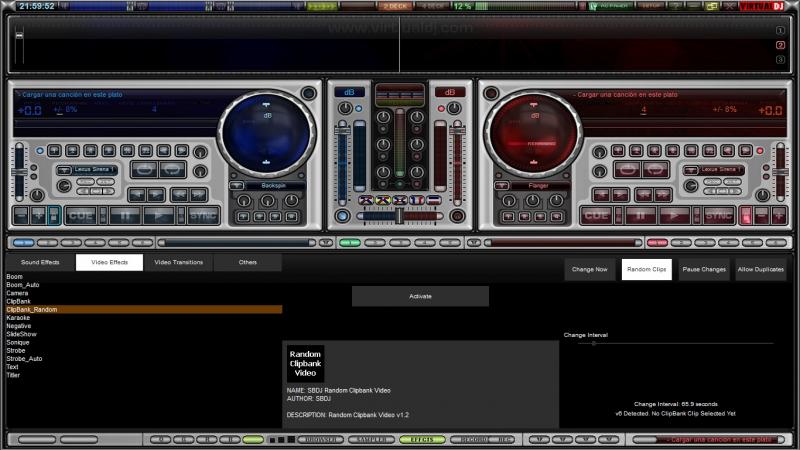Click the right deck CUE button

click(596, 215)
